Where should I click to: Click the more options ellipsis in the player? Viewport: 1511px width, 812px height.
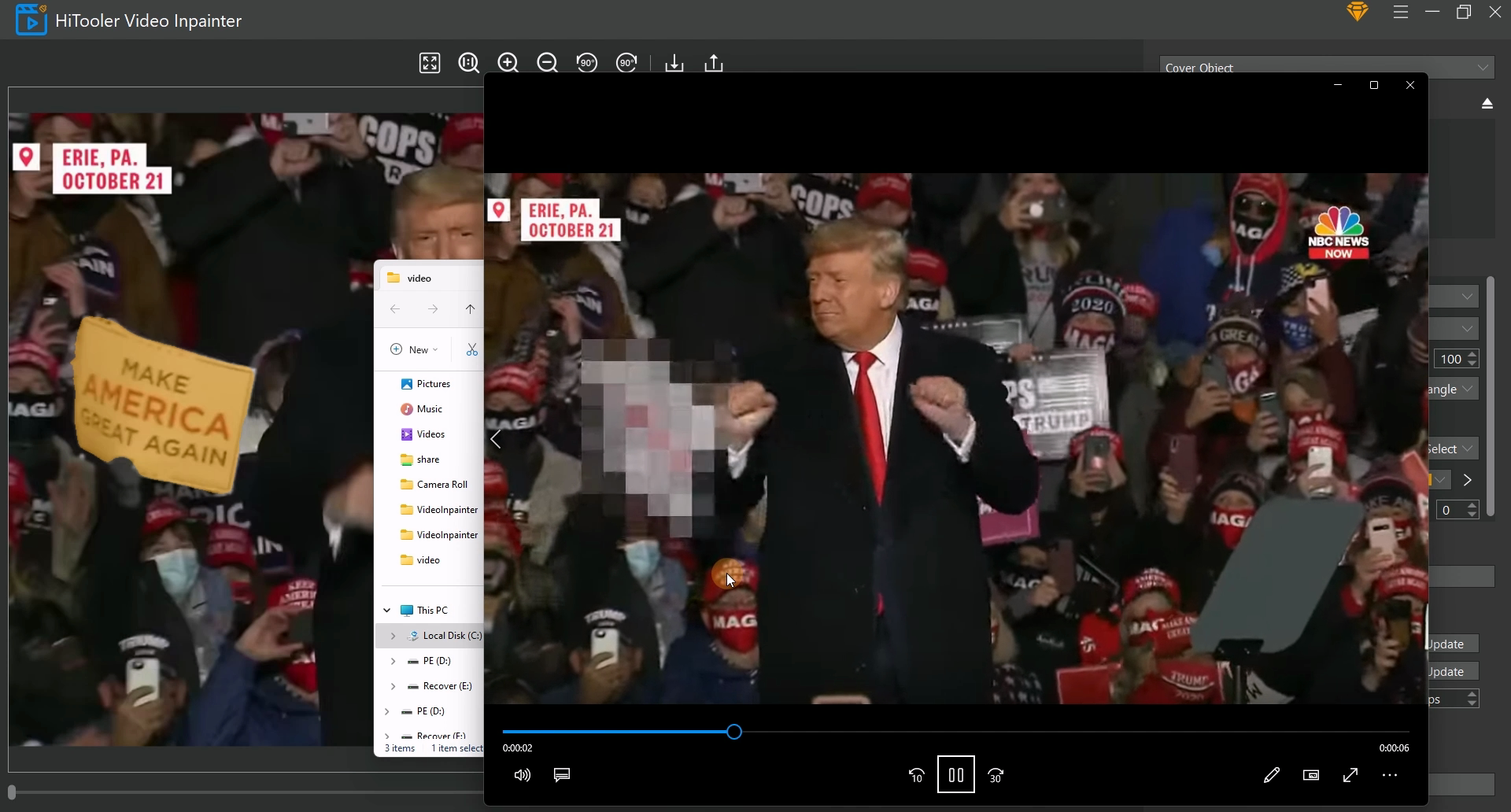click(x=1390, y=775)
